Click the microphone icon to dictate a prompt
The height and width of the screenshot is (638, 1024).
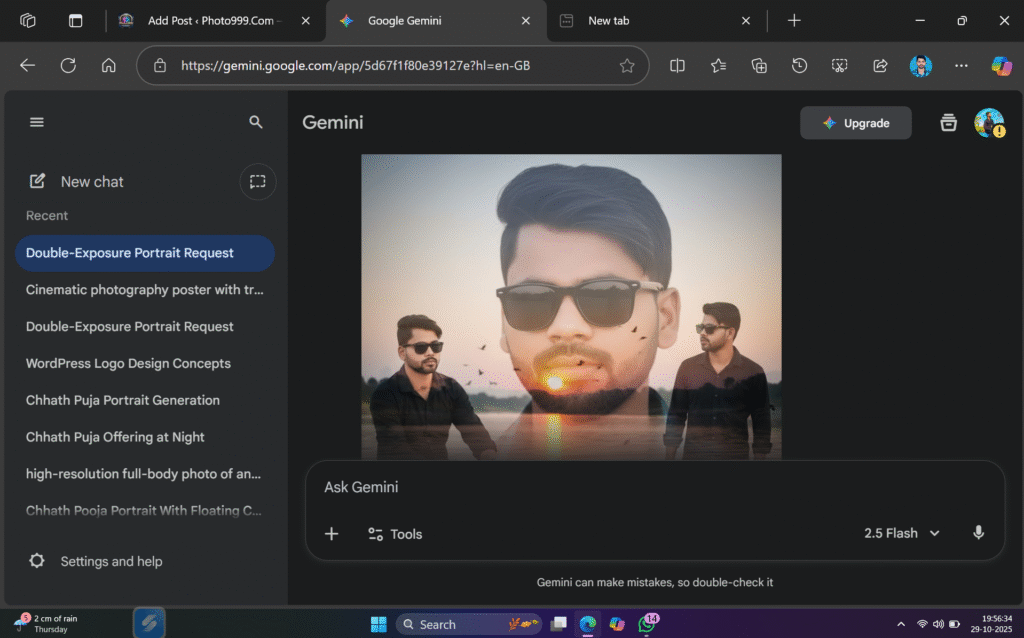[978, 533]
